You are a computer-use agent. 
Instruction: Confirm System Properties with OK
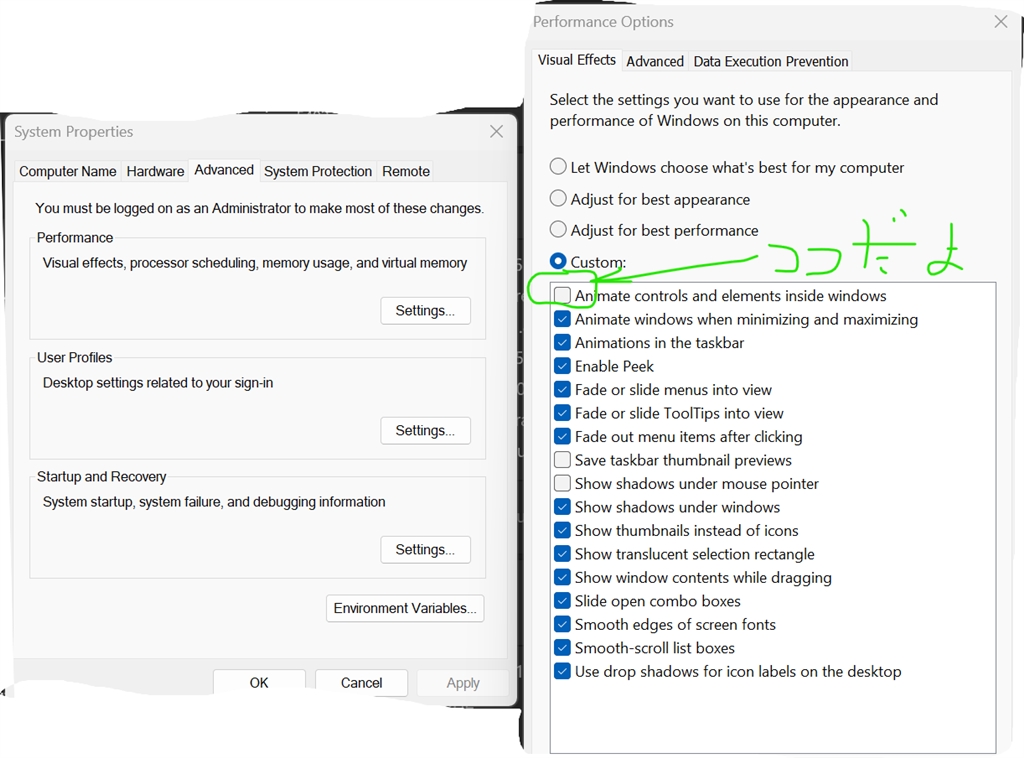point(259,683)
